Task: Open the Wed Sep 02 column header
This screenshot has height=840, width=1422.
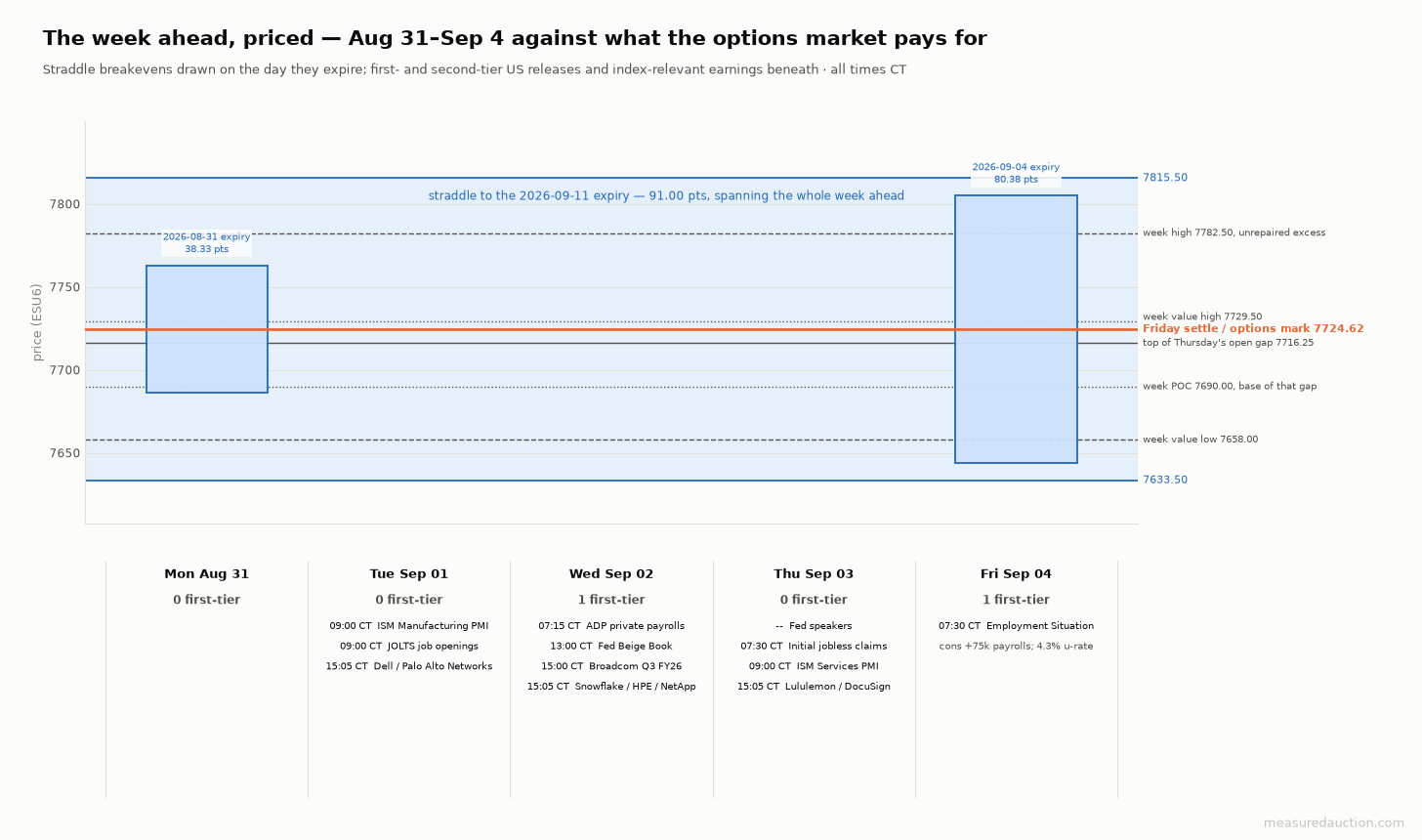Action: 611,574
